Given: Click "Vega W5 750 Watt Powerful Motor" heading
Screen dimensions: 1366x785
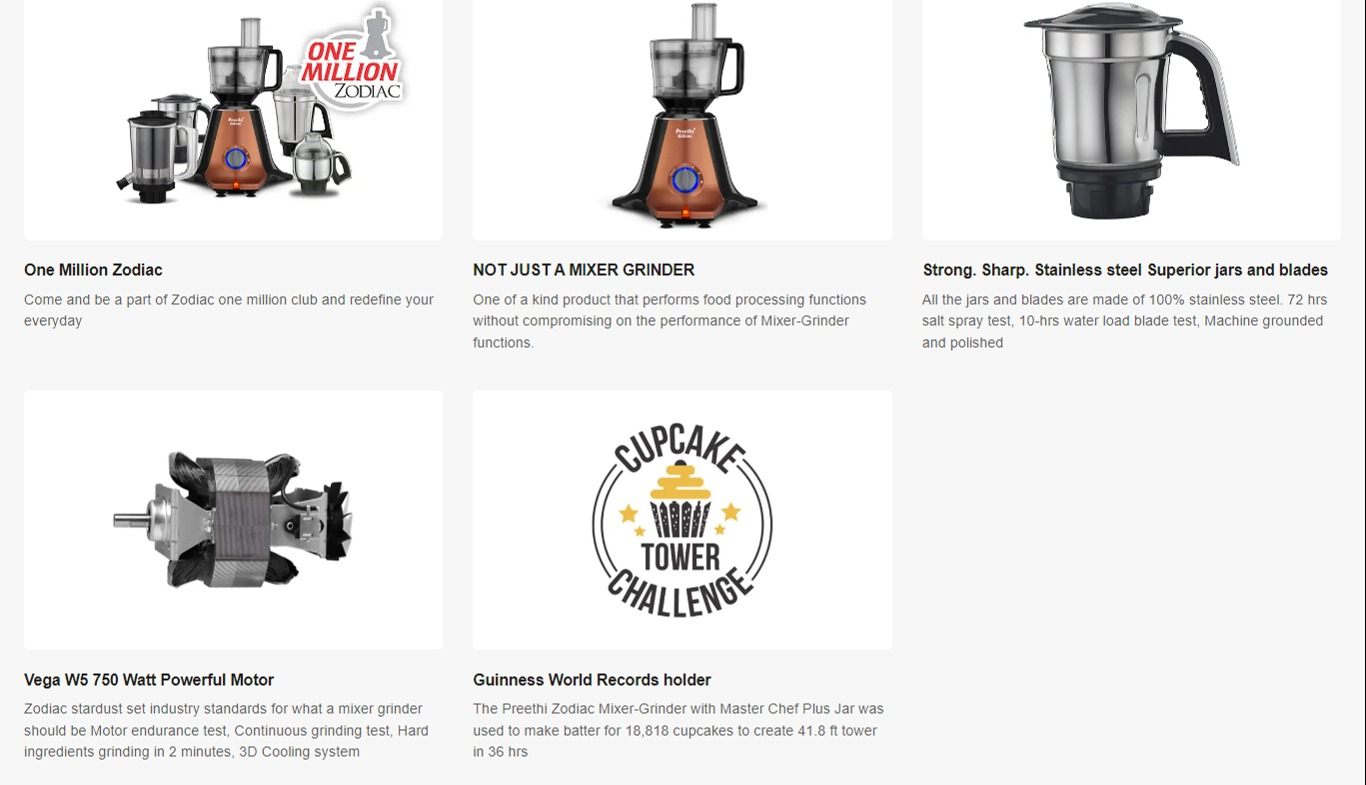Looking at the screenshot, I should pos(149,680).
